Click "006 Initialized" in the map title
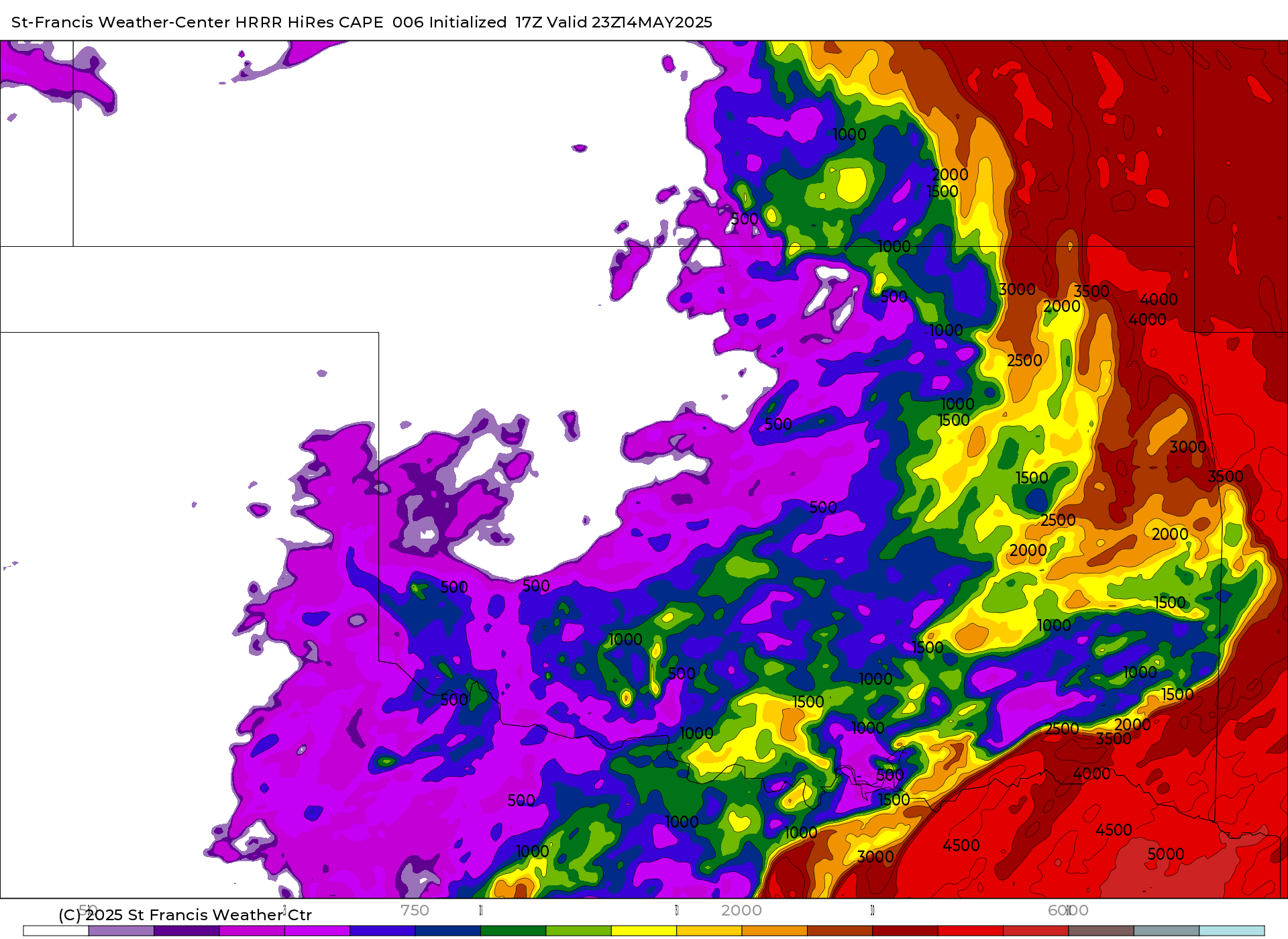The width and height of the screenshot is (1288, 939). 449,22
